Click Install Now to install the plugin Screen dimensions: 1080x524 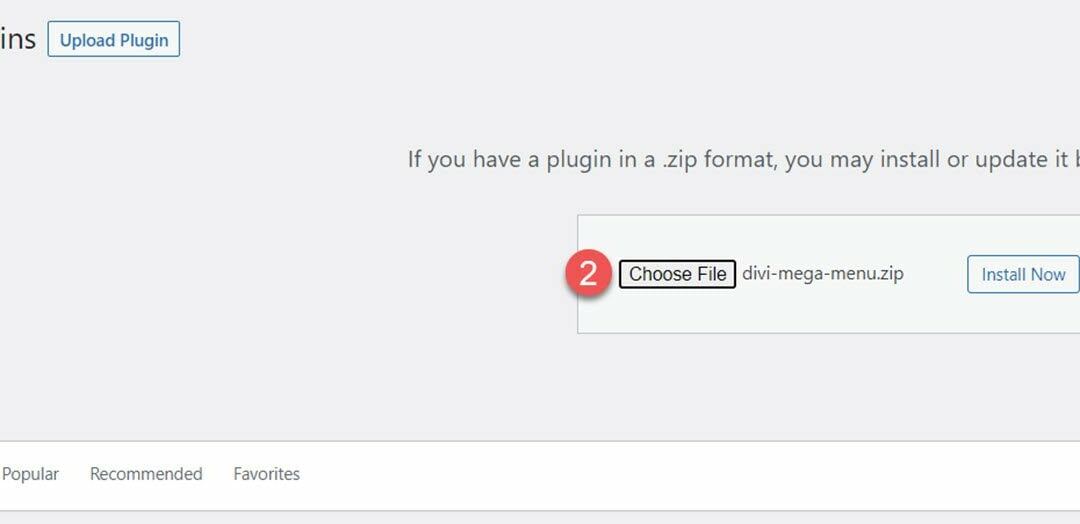pyautogui.click(x=1022, y=274)
